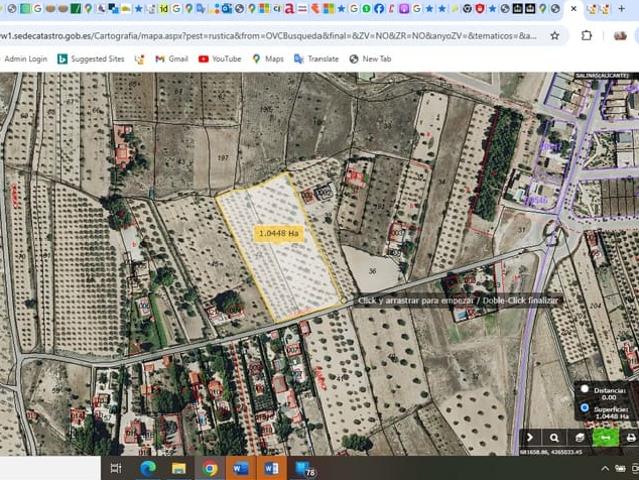Expand the map toolbar arrow
The image size is (639, 480).
click(x=529, y=437)
